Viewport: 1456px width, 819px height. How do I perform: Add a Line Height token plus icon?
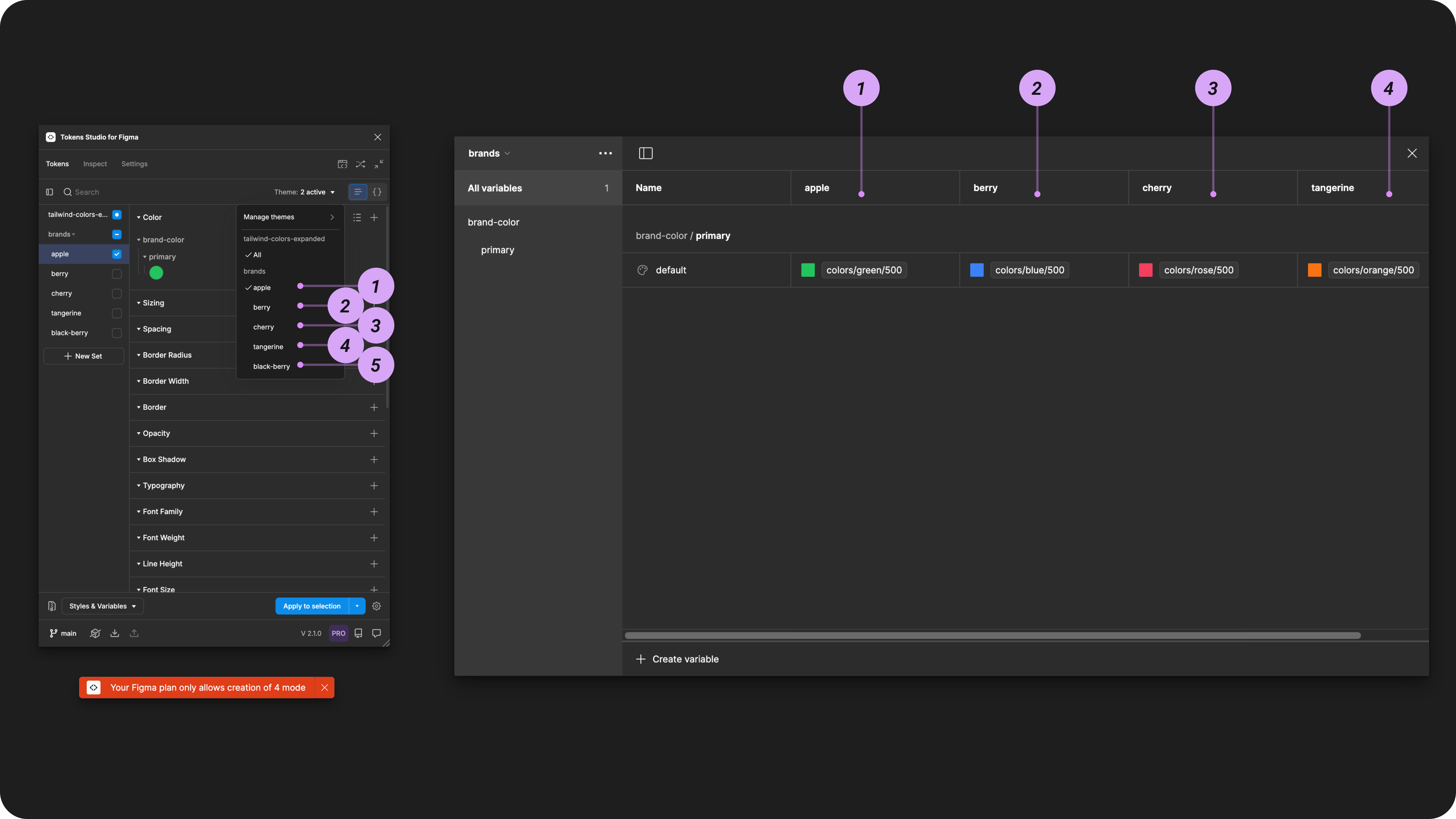click(x=374, y=563)
